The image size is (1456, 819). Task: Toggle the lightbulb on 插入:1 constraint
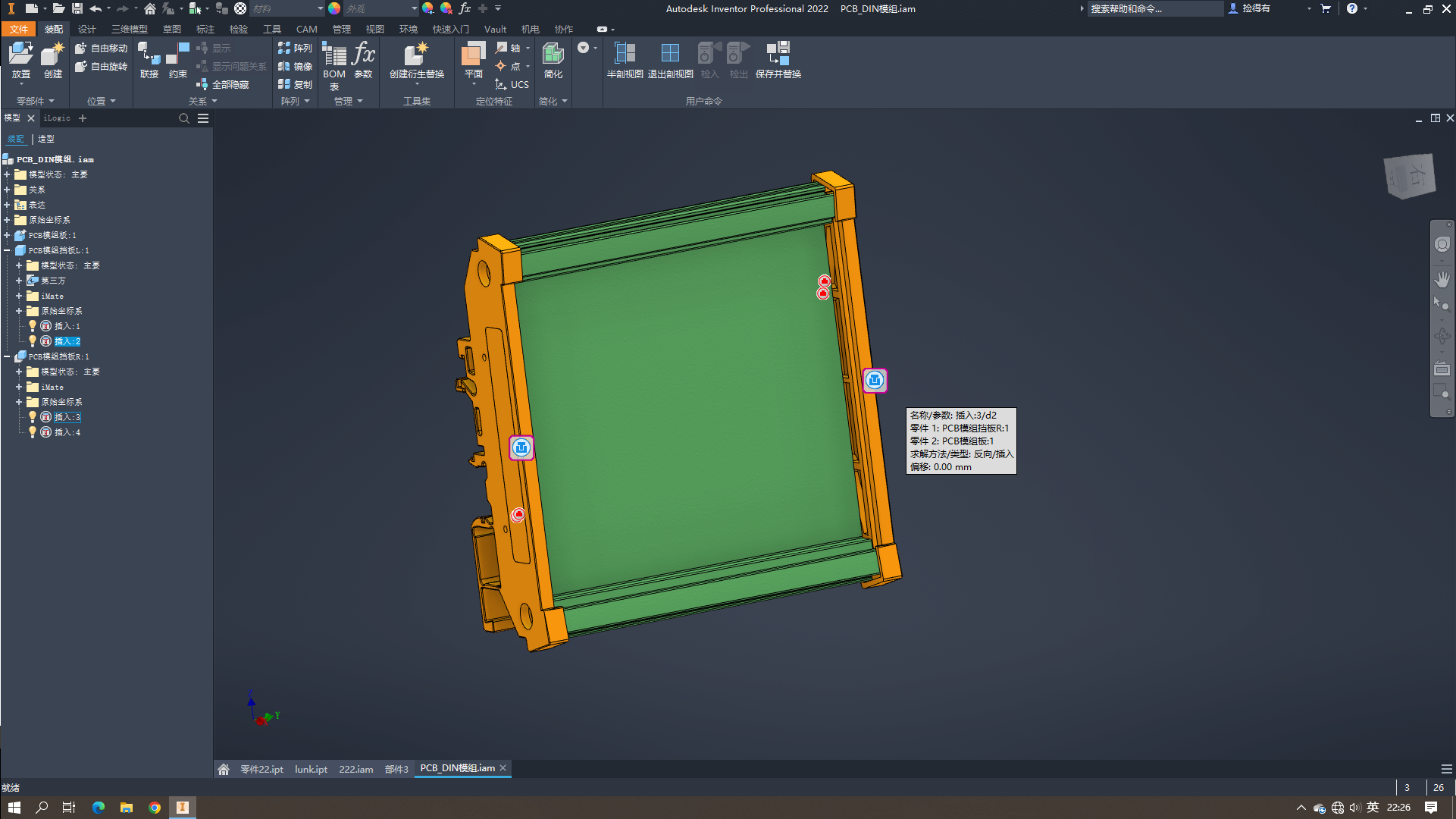tap(33, 325)
